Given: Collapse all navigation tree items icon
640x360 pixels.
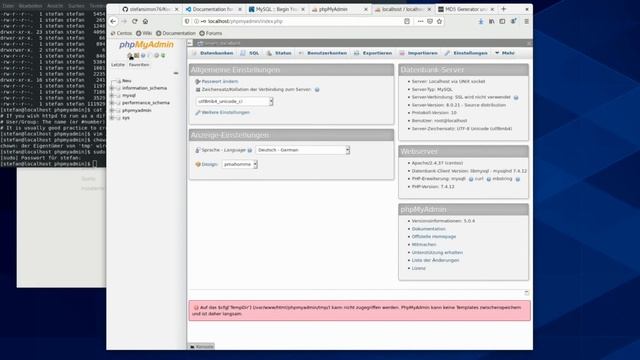Looking at the screenshot, I should click(x=176, y=73).
